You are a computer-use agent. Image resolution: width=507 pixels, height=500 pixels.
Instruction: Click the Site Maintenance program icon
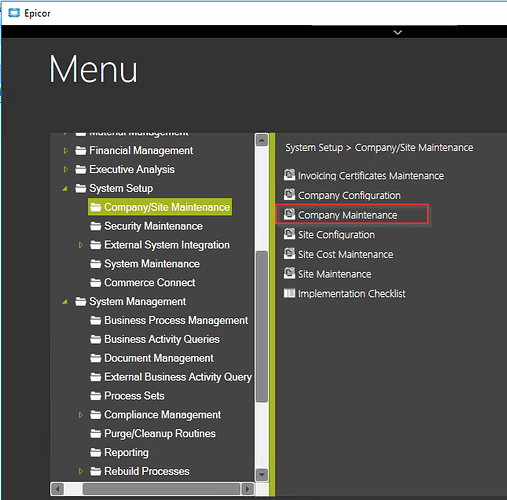(289, 273)
